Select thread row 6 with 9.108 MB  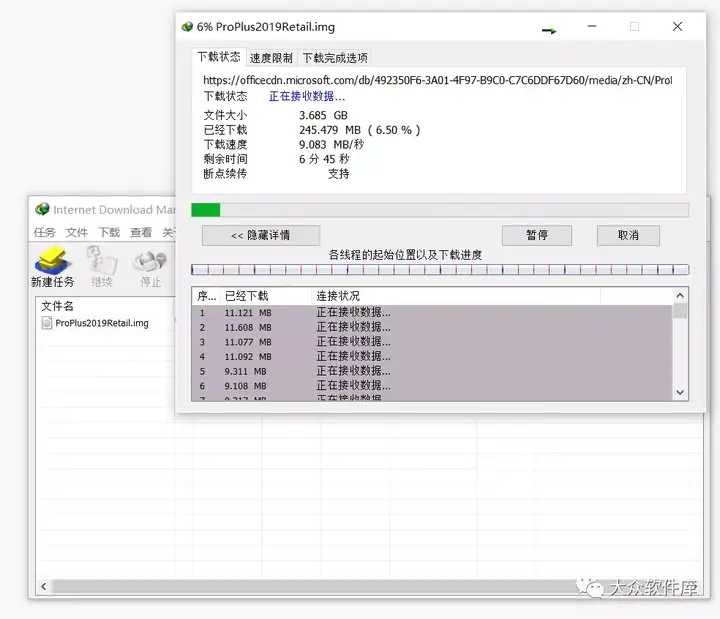(432, 386)
